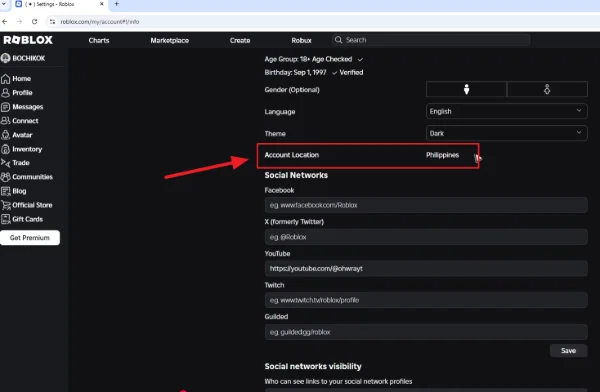Open the Communities sidebar item
Viewport: 600px width, 392px height.
coord(27,177)
